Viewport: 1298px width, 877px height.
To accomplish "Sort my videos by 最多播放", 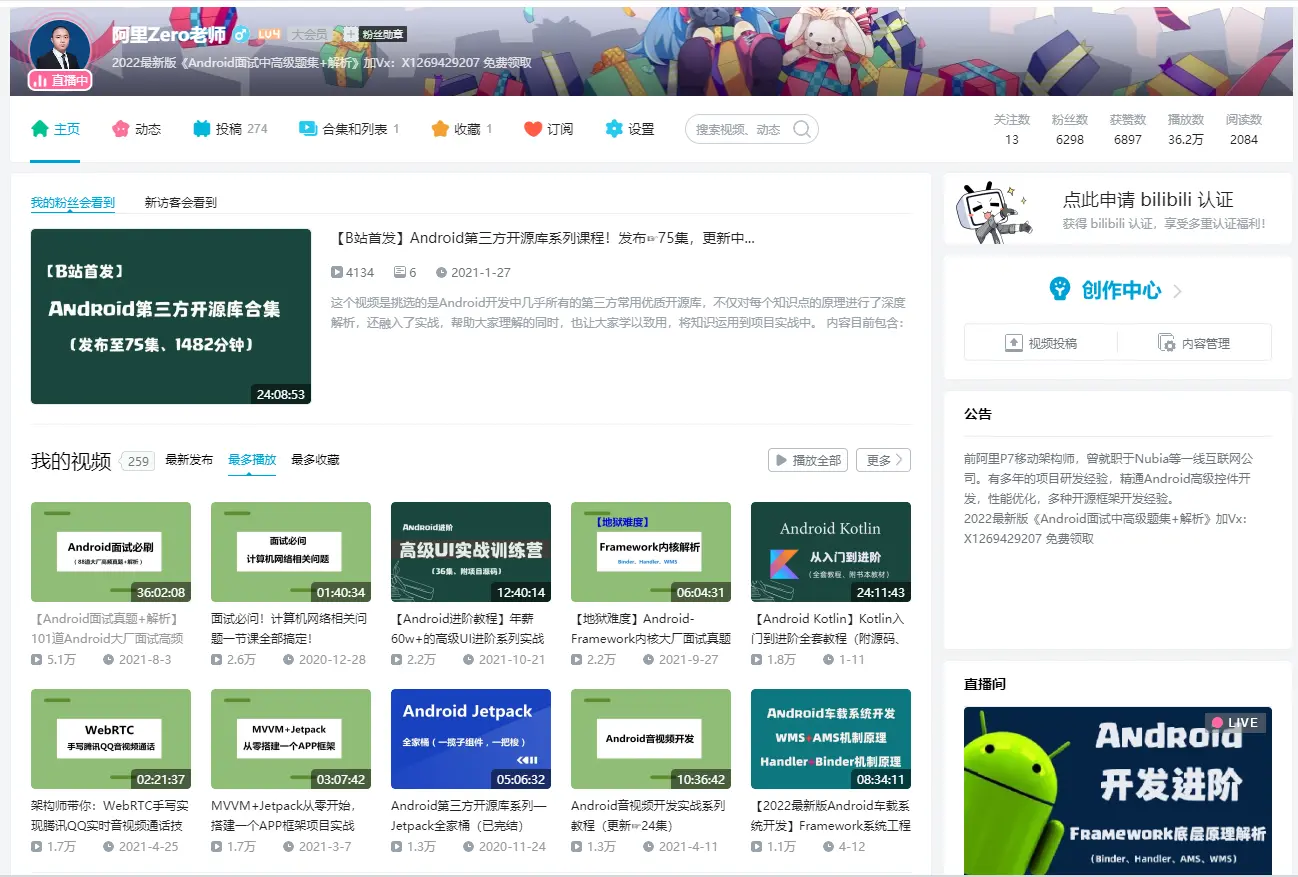I will 252,460.
